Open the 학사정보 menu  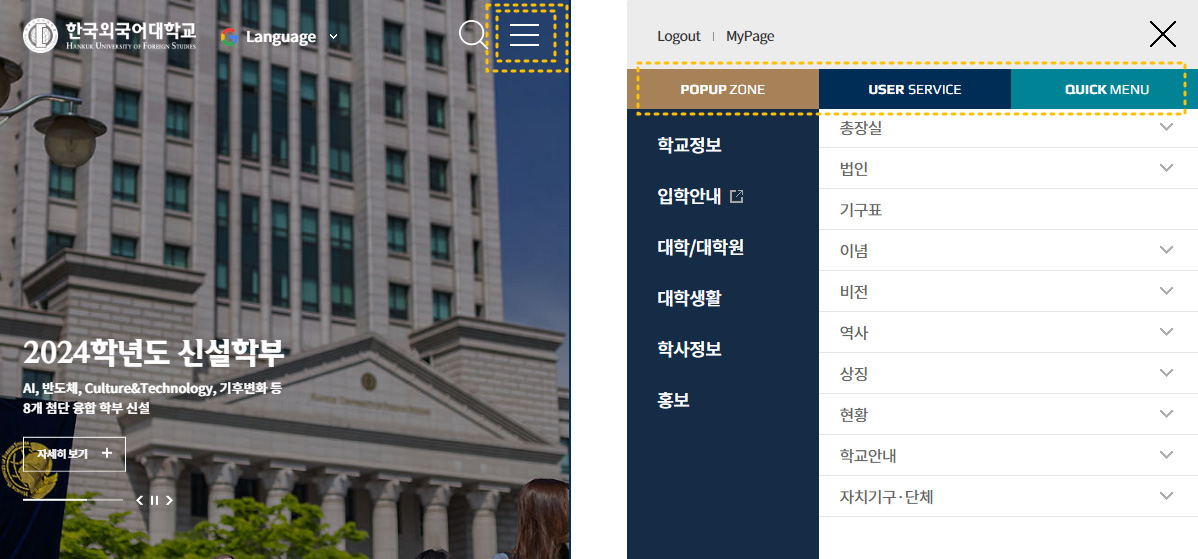point(689,349)
